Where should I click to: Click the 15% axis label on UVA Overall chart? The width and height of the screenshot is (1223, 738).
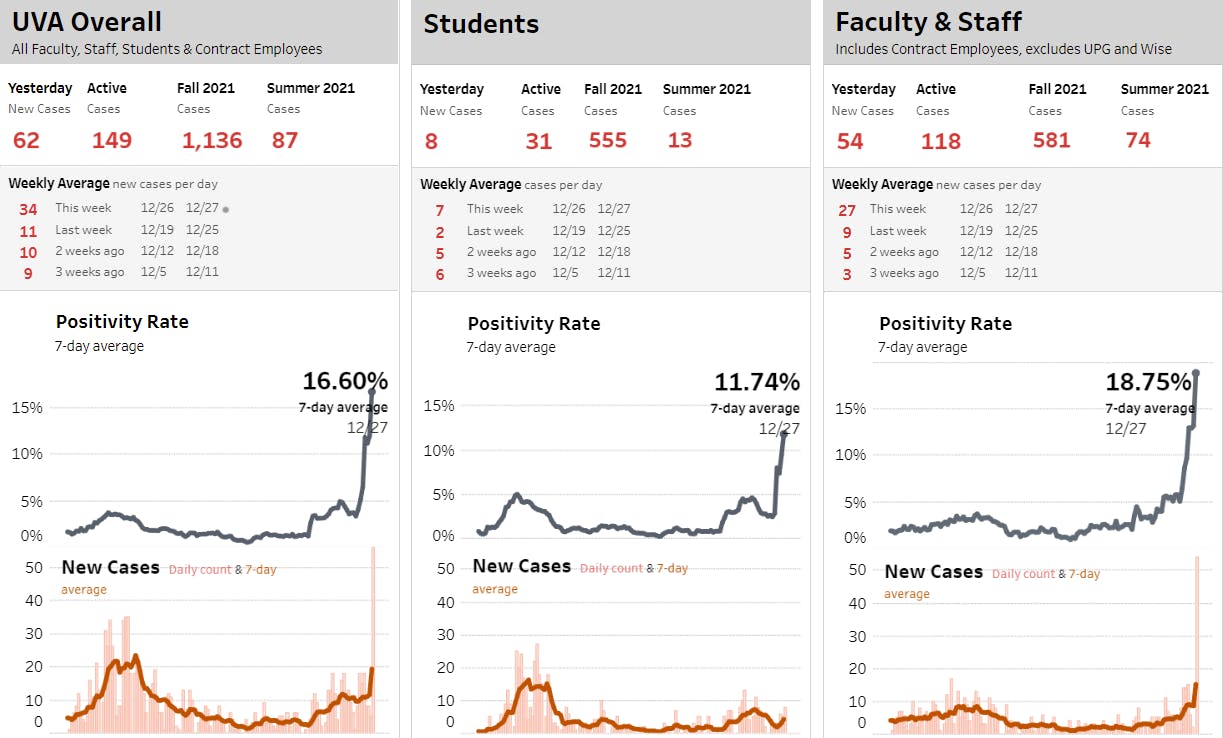[28, 407]
